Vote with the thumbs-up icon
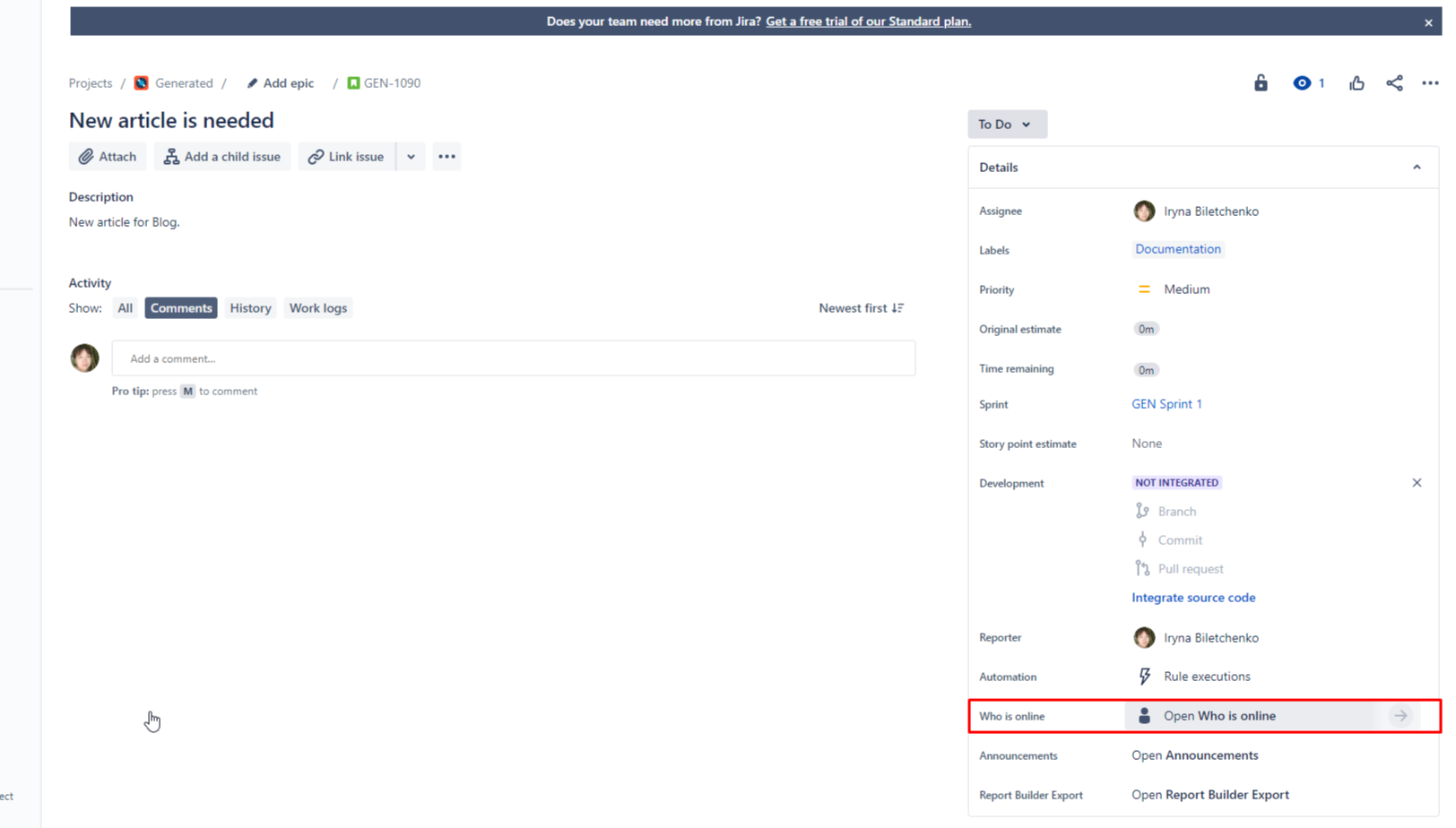The height and width of the screenshot is (828, 1456). tap(1356, 83)
